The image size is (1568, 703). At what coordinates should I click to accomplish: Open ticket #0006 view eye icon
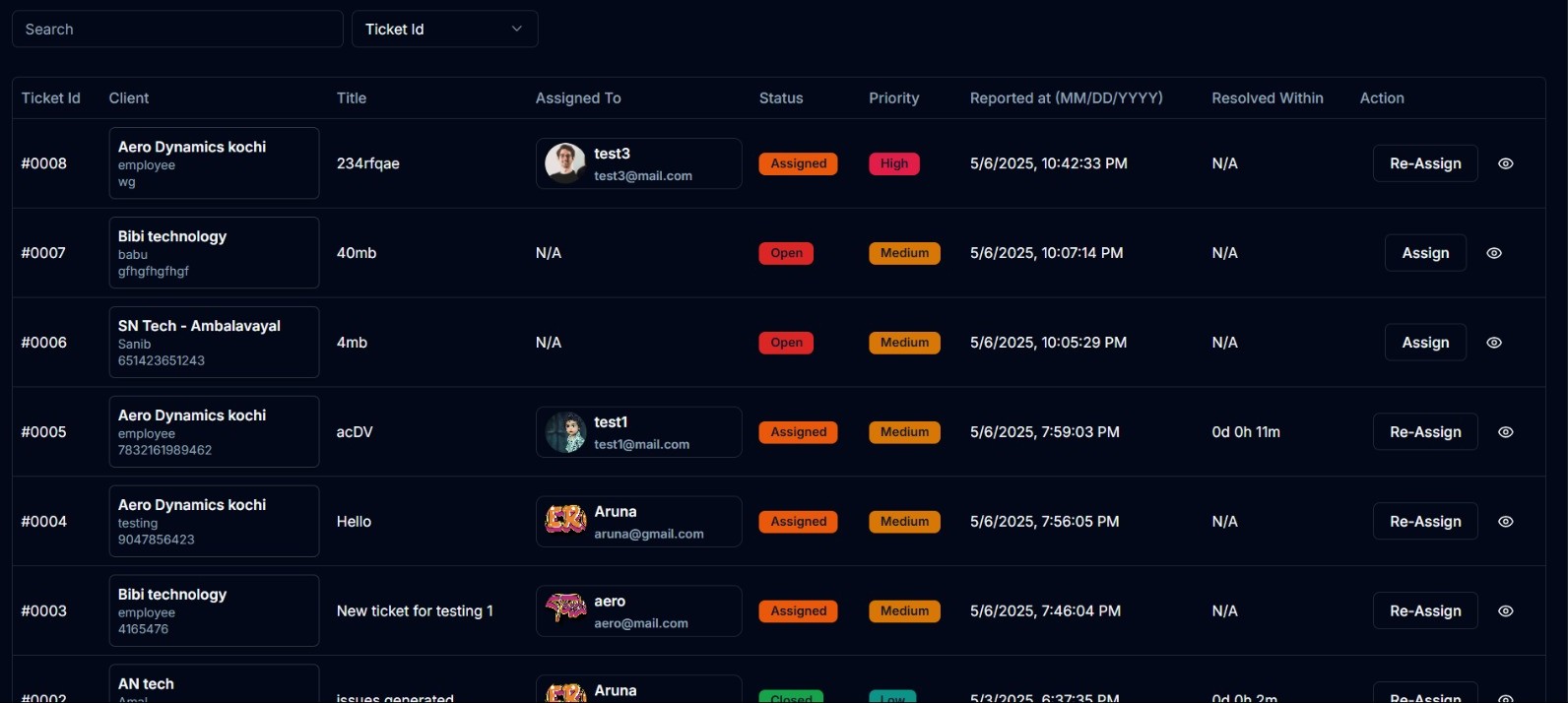1493,343
